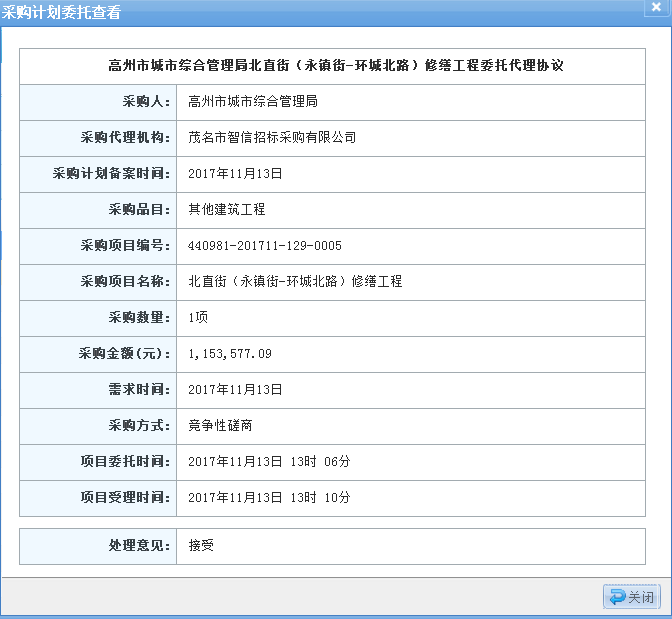The width and height of the screenshot is (672, 619).
Task: Click the X icon in dialog title bar
Action: [x=653, y=11]
